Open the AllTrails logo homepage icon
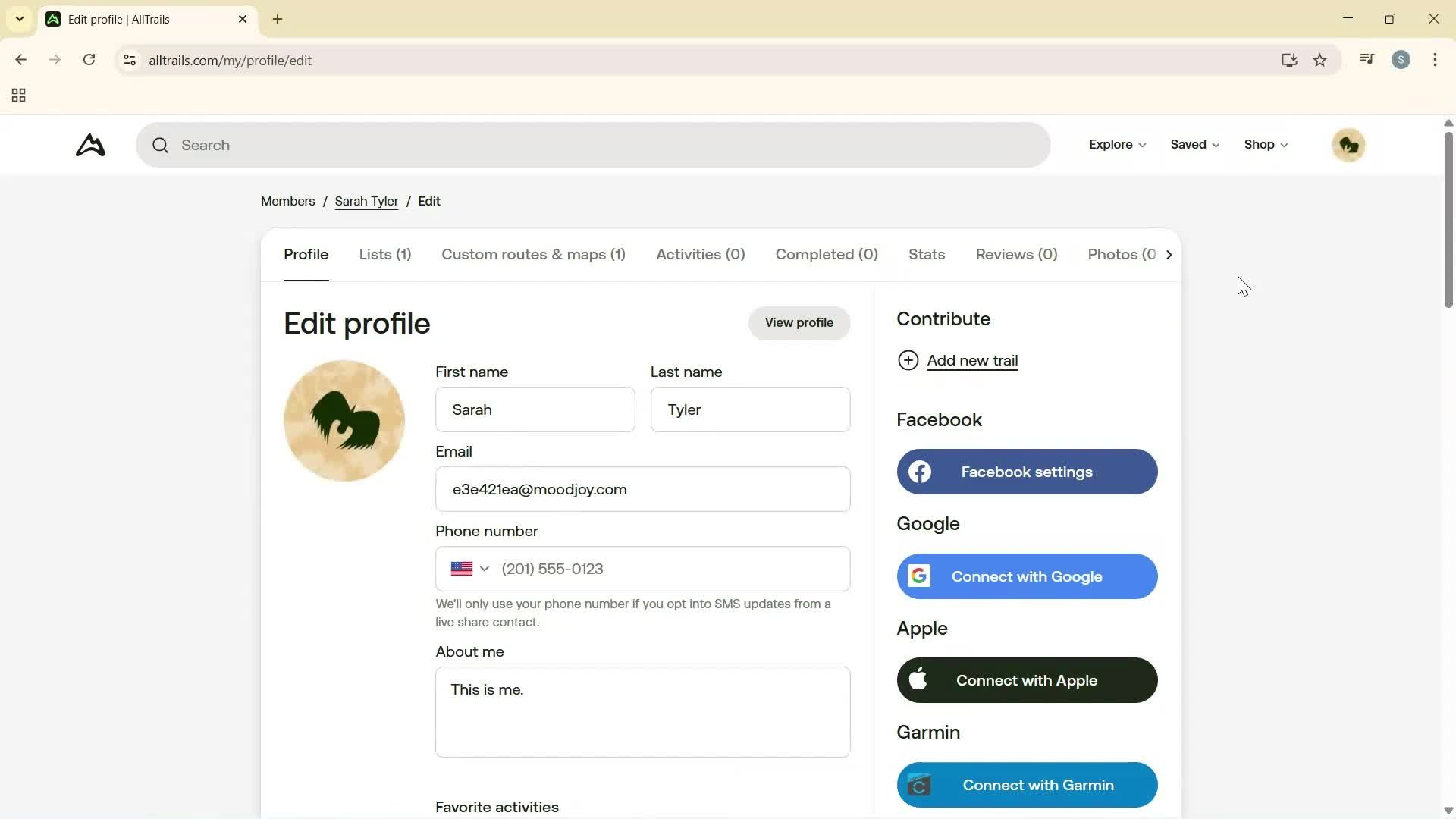The height and width of the screenshot is (819, 1456). coord(89,145)
